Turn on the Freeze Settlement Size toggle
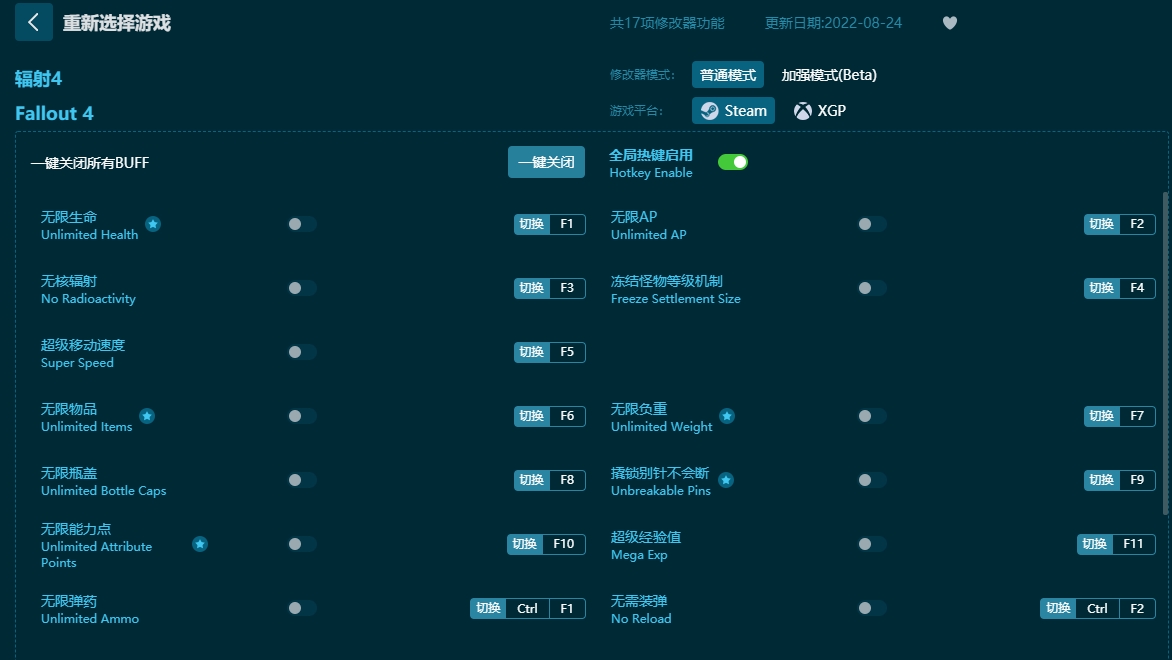The width and height of the screenshot is (1172, 660). pyautogui.click(x=872, y=288)
